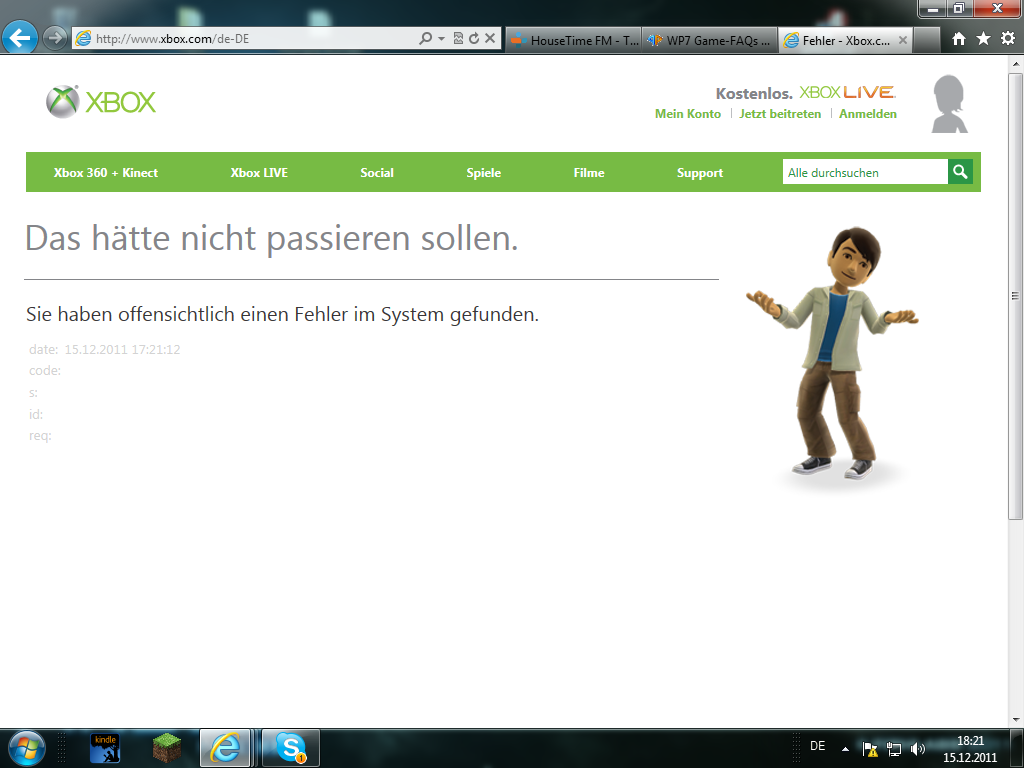Click the vertical scrollbar thumb

tap(1016, 295)
